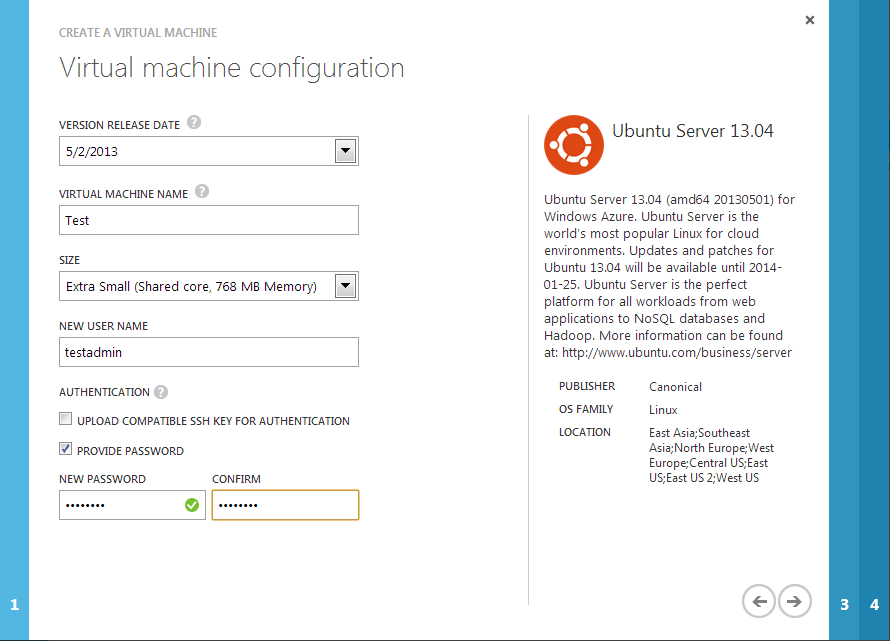
Task: Uncheck the Provide Password checkbox
Action: click(66, 450)
